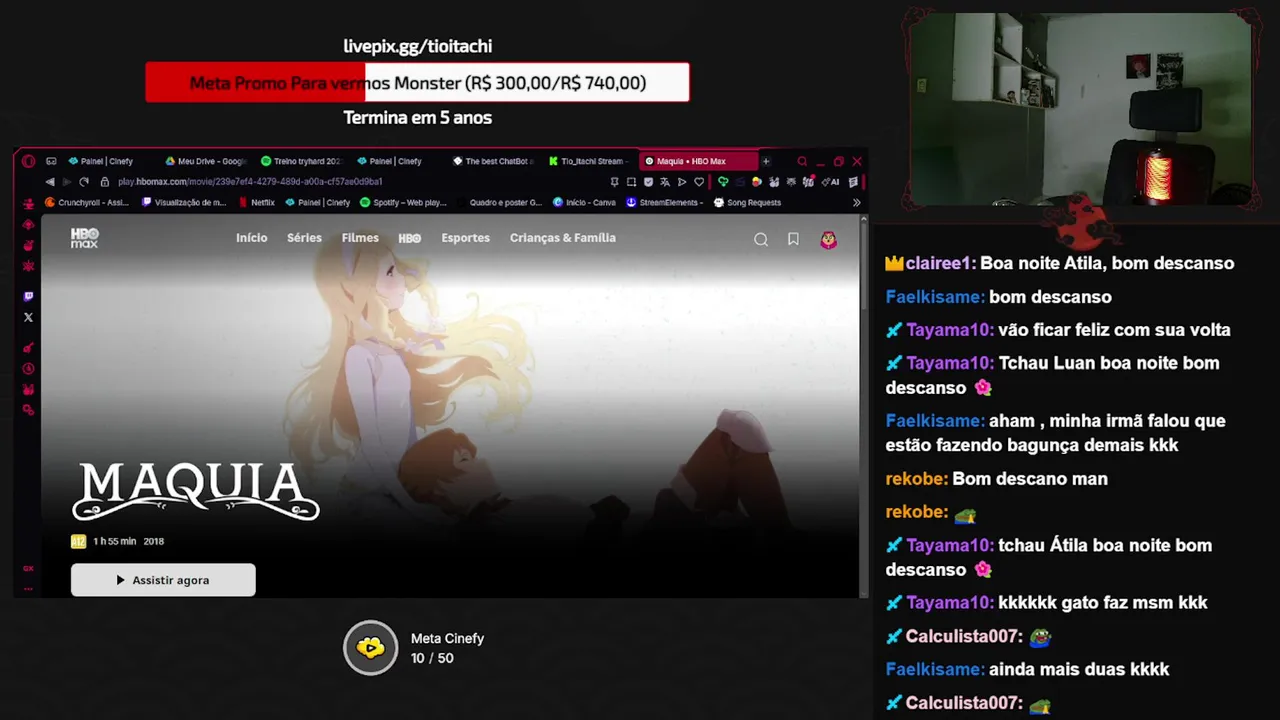Open a new tab with plus button
This screenshot has width=1280, height=720.
[766, 161]
